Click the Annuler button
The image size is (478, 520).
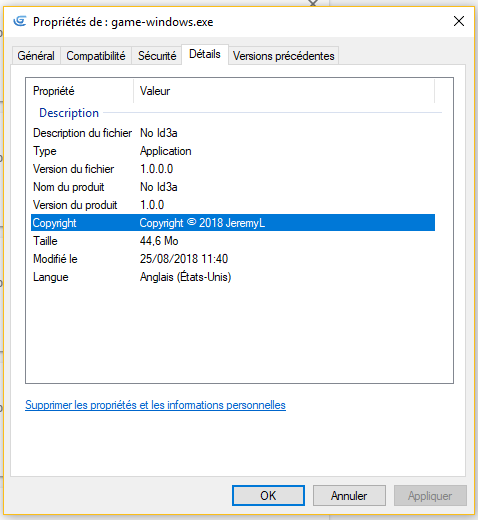pyautogui.click(x=349, y=496)
